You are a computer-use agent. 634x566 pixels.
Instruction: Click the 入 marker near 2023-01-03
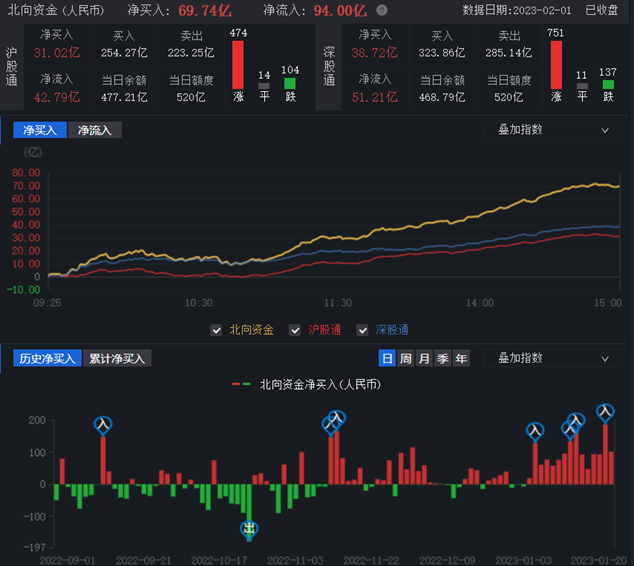[535, 431]
